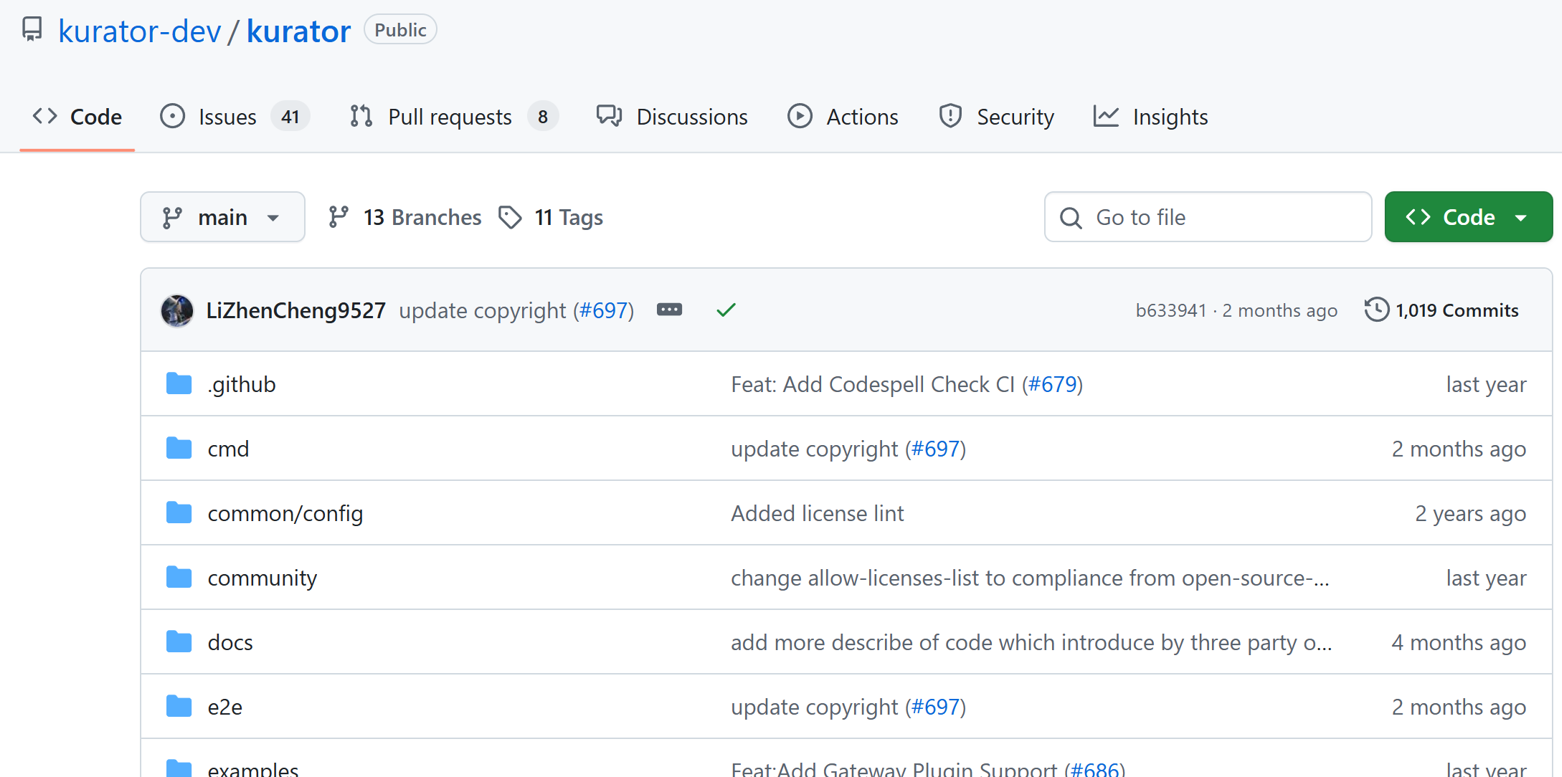View the 11 Tags link
This screenshot has height=777, width=1562.
(551, 217)
